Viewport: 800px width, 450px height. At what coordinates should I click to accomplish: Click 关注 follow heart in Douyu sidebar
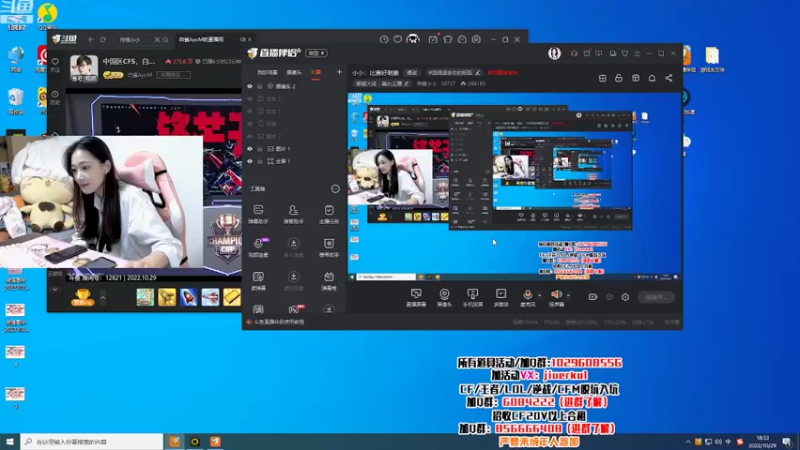(x=55, y=65)
